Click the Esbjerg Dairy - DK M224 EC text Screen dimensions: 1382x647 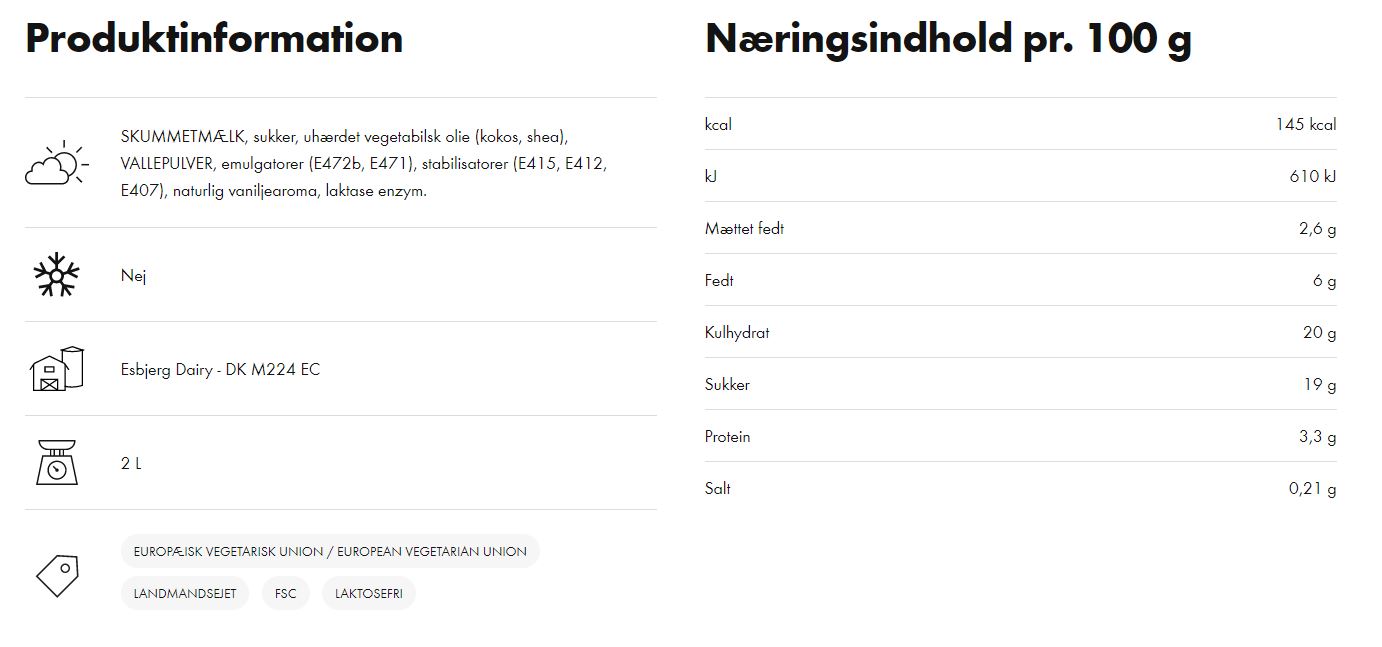(220, 369)
